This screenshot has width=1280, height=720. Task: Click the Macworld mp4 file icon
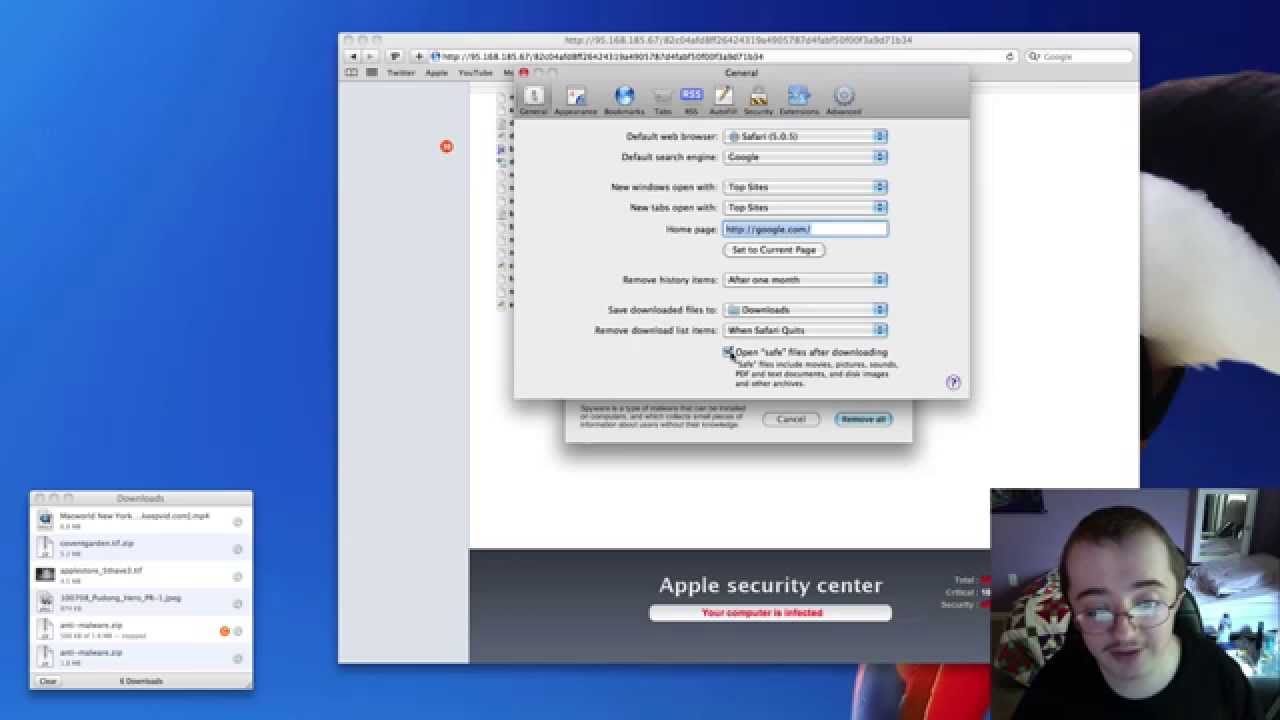(45, 520)
